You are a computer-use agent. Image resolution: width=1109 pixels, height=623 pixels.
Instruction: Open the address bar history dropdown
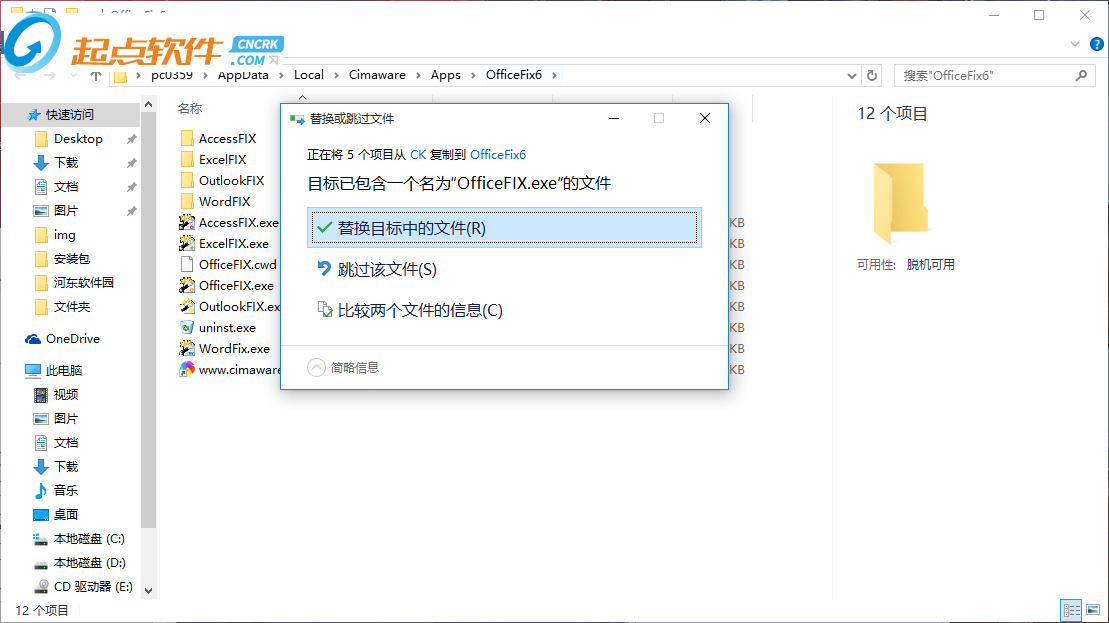tap(852, 75)
